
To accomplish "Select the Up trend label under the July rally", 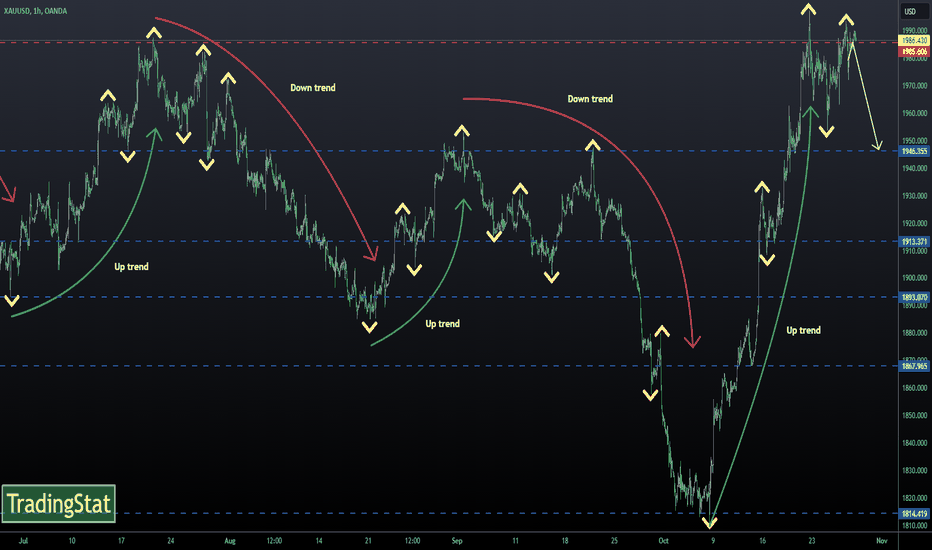I will click(131, 266).
